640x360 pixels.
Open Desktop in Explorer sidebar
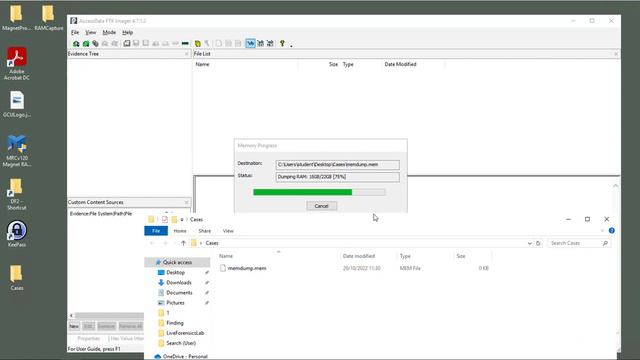pyautogui.click(x=176, y=272)
